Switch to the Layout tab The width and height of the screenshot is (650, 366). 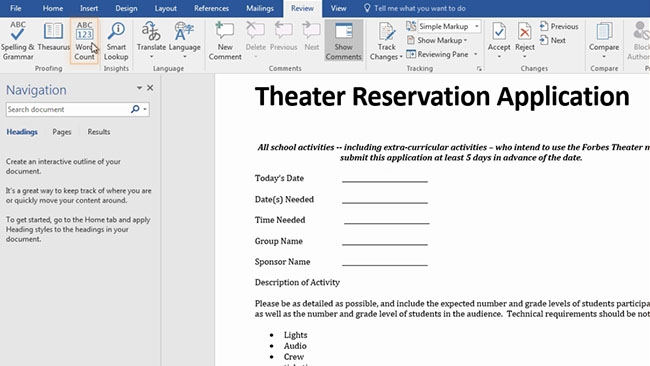pyautogui.click(x=165, y=8)
